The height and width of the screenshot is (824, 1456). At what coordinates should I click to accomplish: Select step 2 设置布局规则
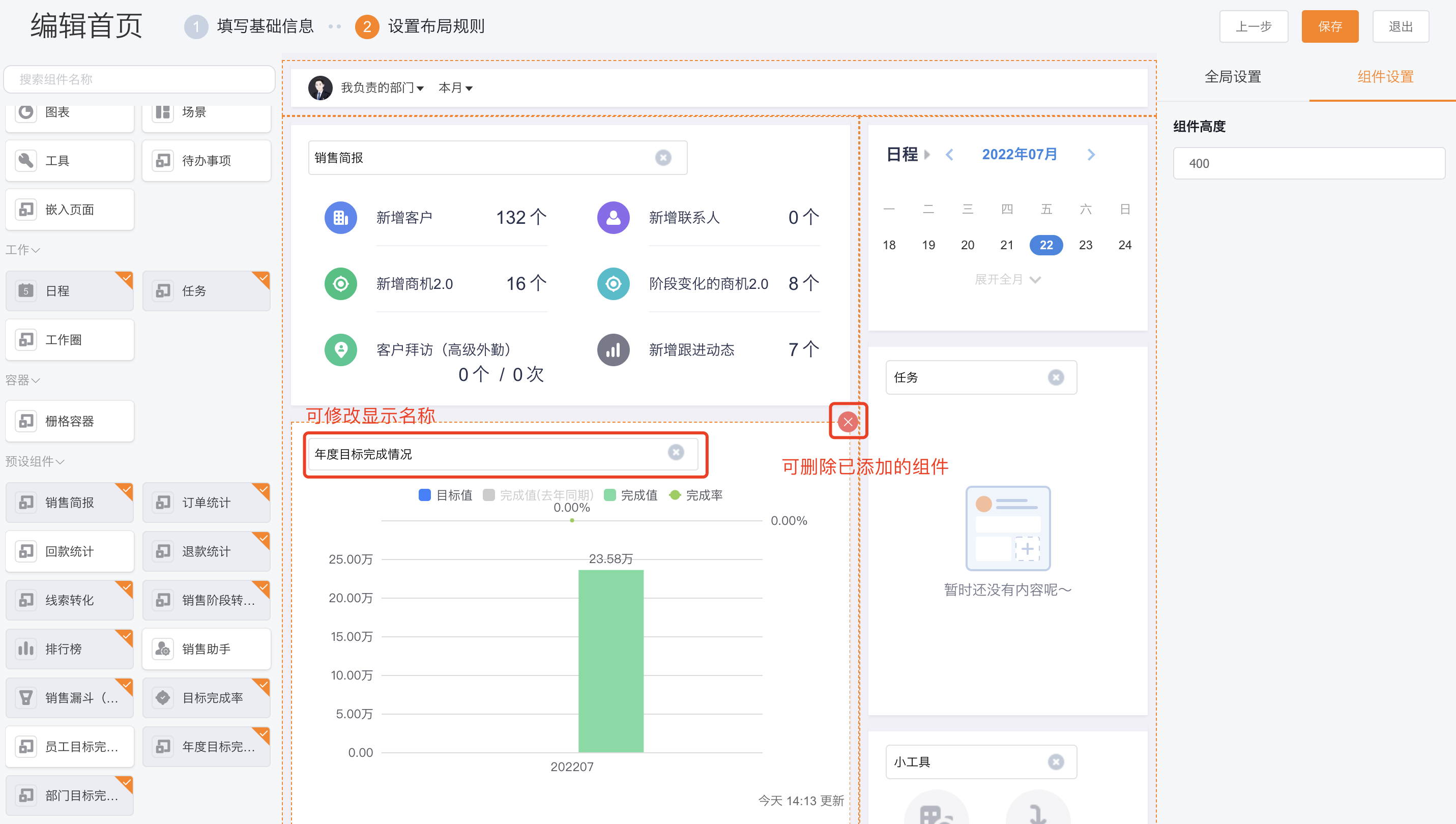[420, 26]
